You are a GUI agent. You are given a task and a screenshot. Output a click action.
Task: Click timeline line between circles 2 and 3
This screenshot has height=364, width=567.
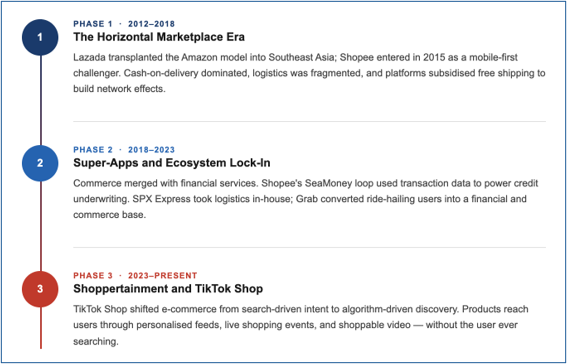click(x=40, y=226)
